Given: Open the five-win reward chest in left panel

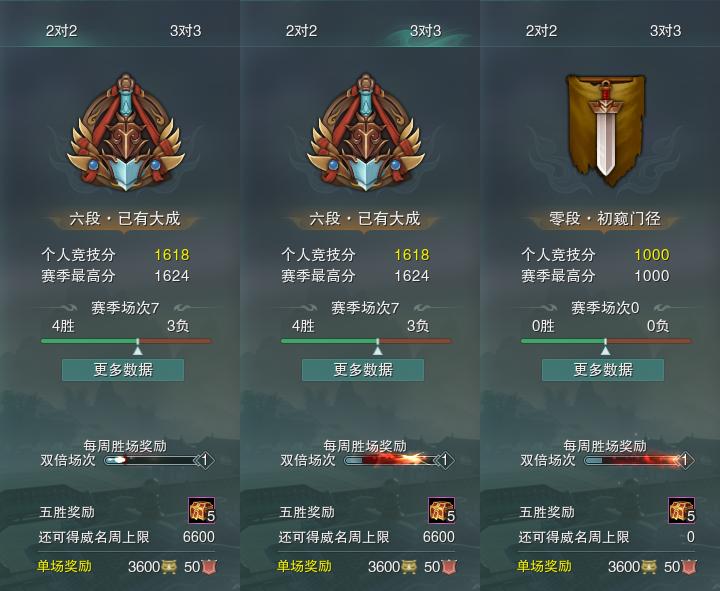Looking at the screenshot, I should point(202,510).
